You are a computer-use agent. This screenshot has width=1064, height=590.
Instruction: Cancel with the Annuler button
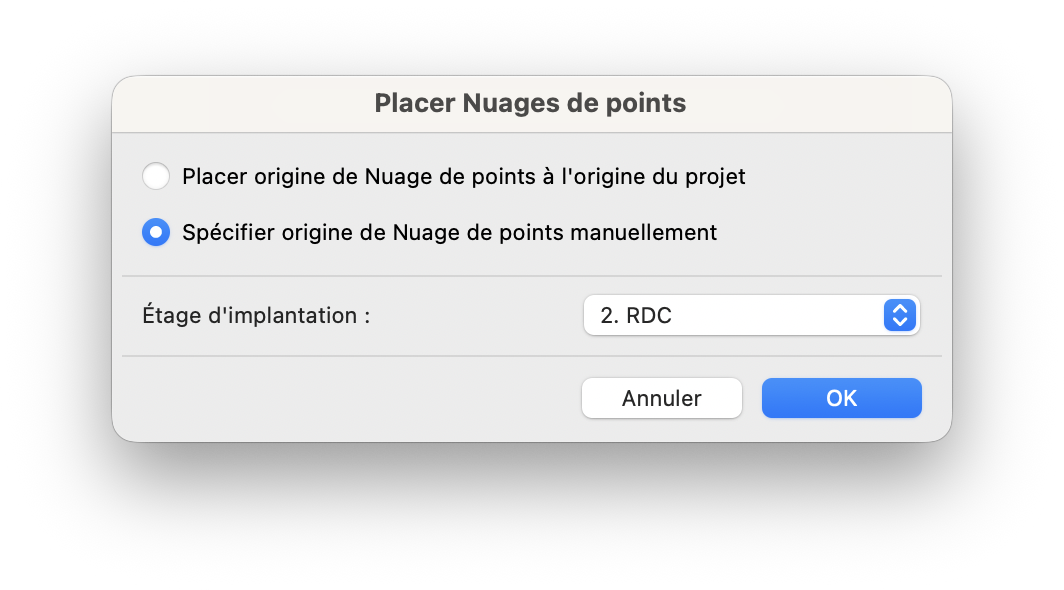coord(662,398)
